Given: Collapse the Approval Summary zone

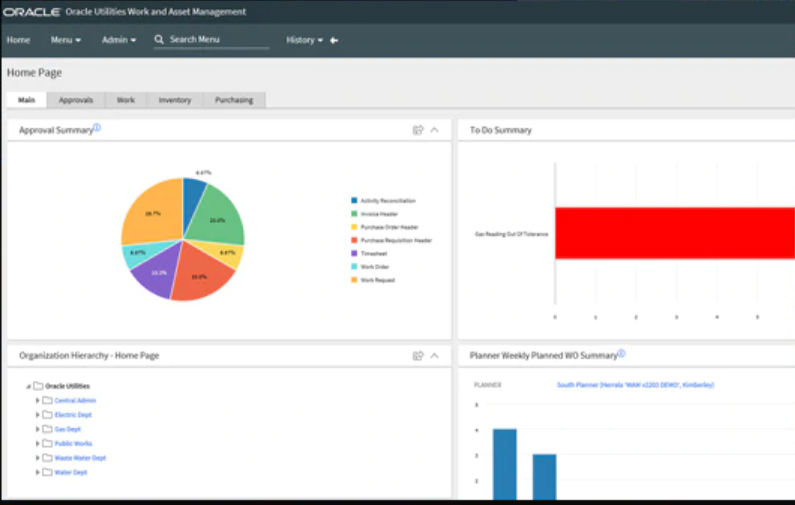Looking at the screenshot, I should (x=435, y=130).
